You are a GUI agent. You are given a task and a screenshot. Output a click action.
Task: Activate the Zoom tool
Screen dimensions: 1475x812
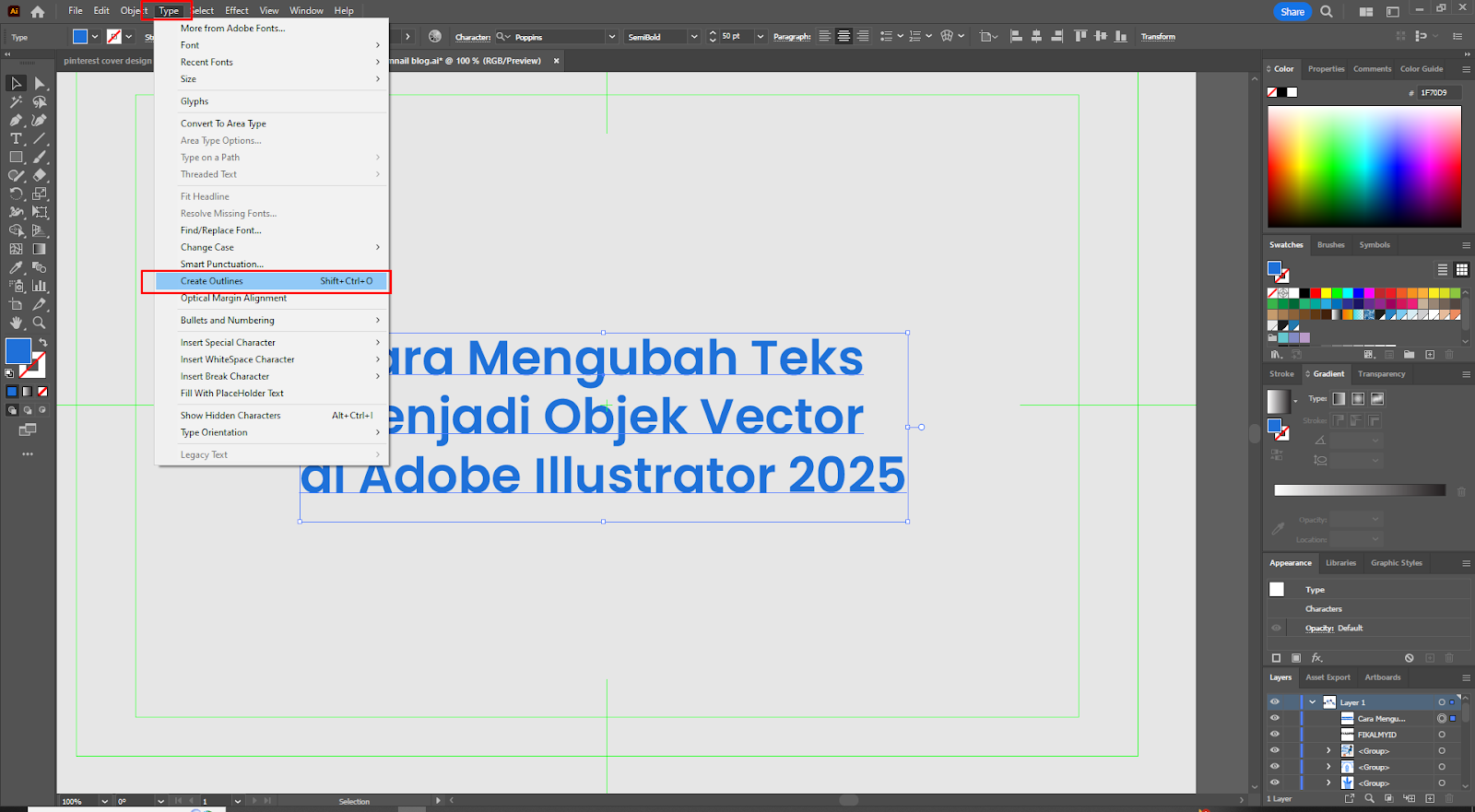click(40, 323)
